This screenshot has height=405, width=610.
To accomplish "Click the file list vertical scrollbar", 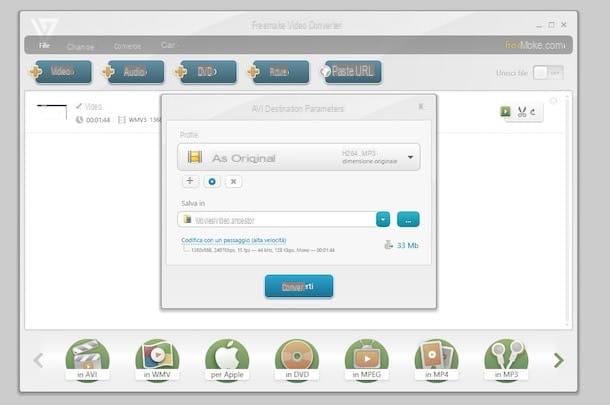I will (x=567, y=210).
